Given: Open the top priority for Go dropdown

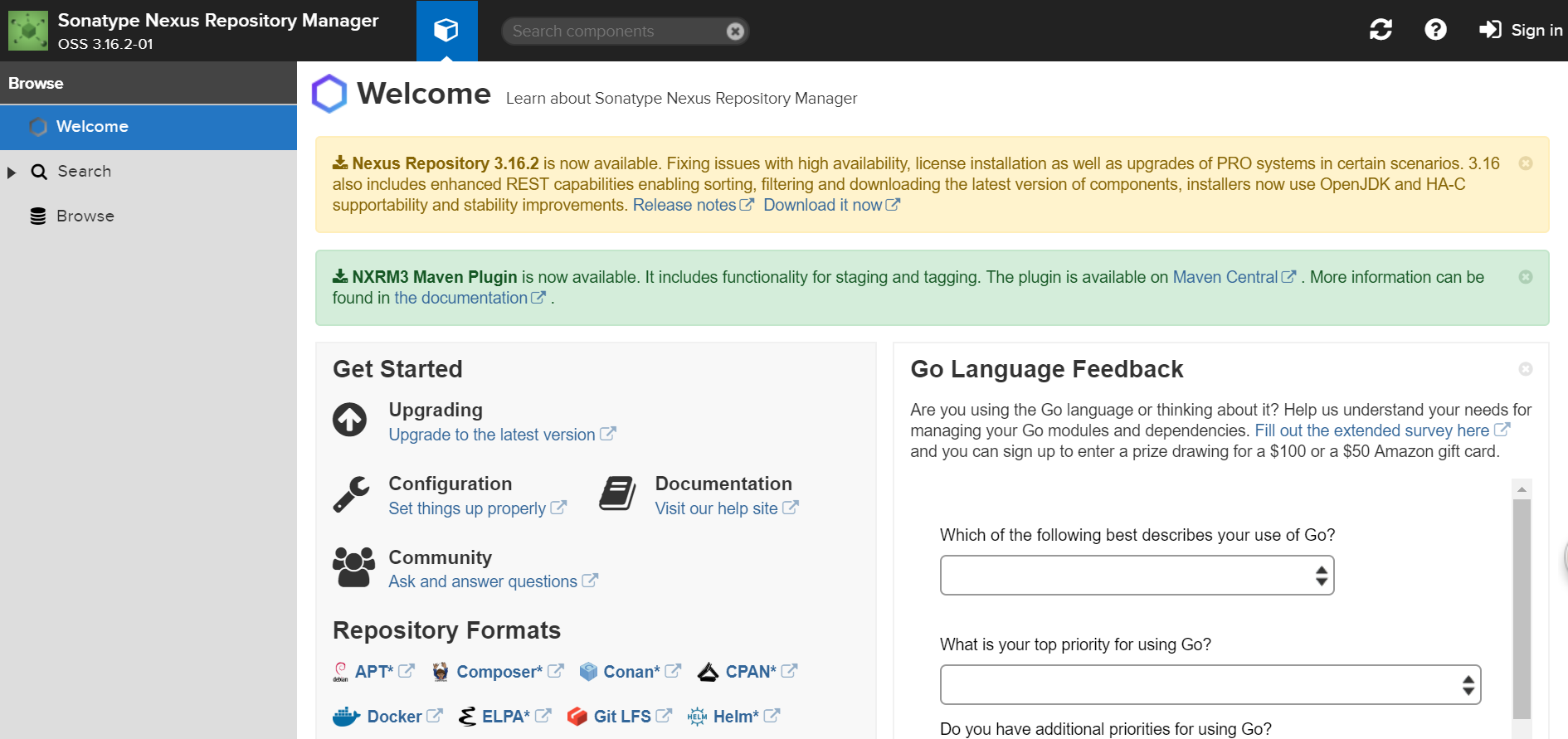Looking at the screenshot, I should 1210,685.
